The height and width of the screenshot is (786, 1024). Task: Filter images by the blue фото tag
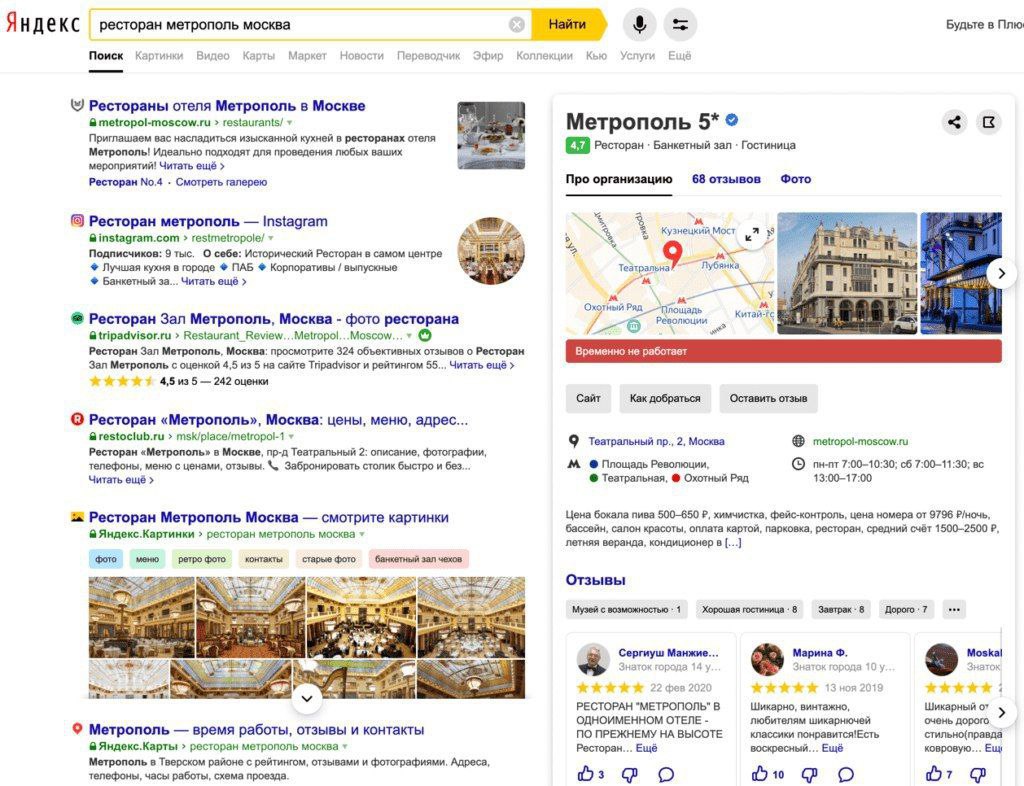point(106,559)
